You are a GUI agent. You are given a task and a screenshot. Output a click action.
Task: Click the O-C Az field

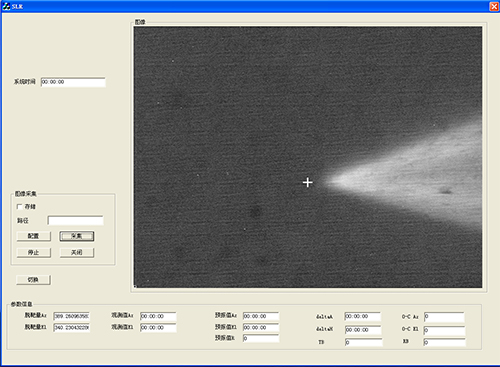444,317
